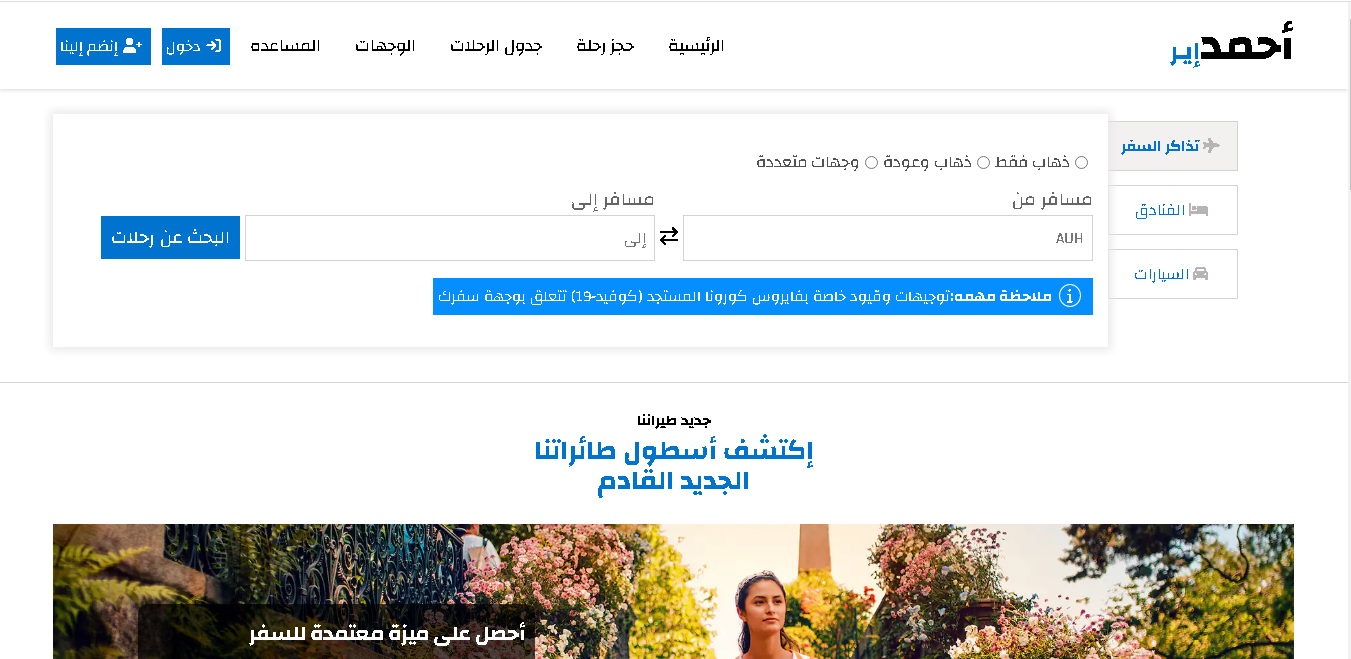Viewport: 1351px width, 659px height.
Task: Open the الوجهات menu item
Action: [385, 46]
